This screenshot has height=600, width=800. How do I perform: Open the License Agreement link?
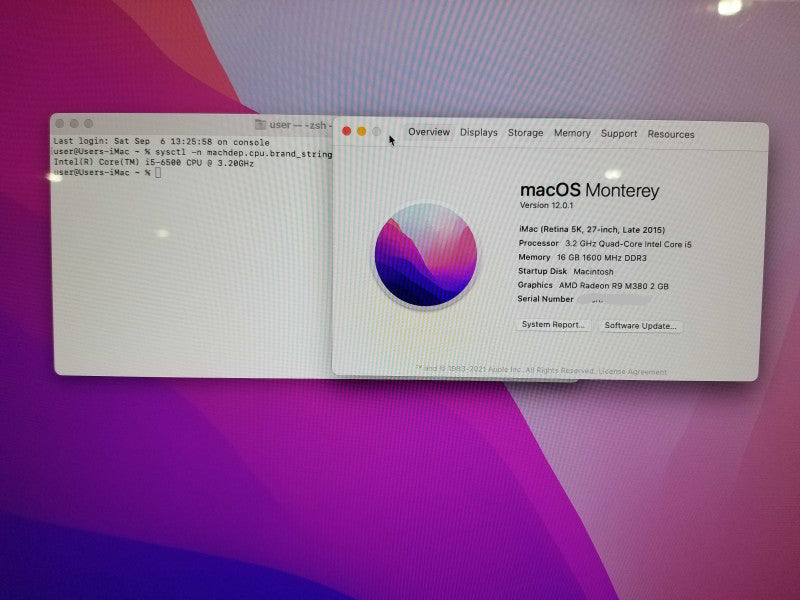pos(633,371)
